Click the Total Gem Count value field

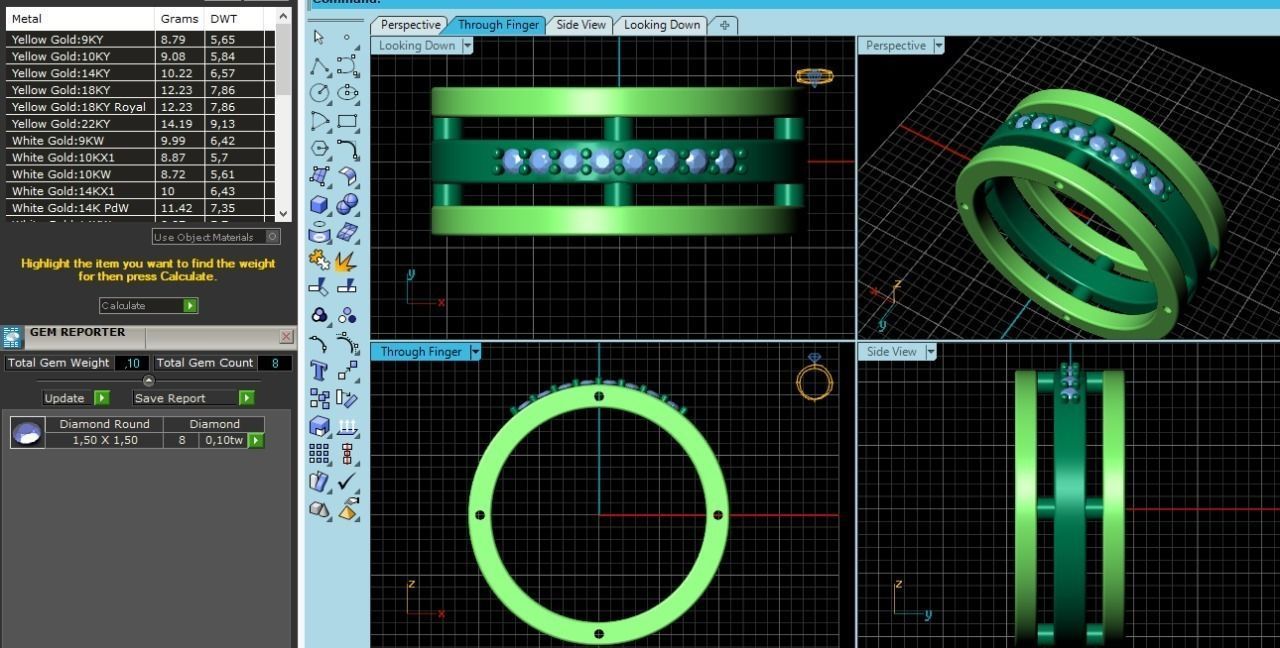275,363
